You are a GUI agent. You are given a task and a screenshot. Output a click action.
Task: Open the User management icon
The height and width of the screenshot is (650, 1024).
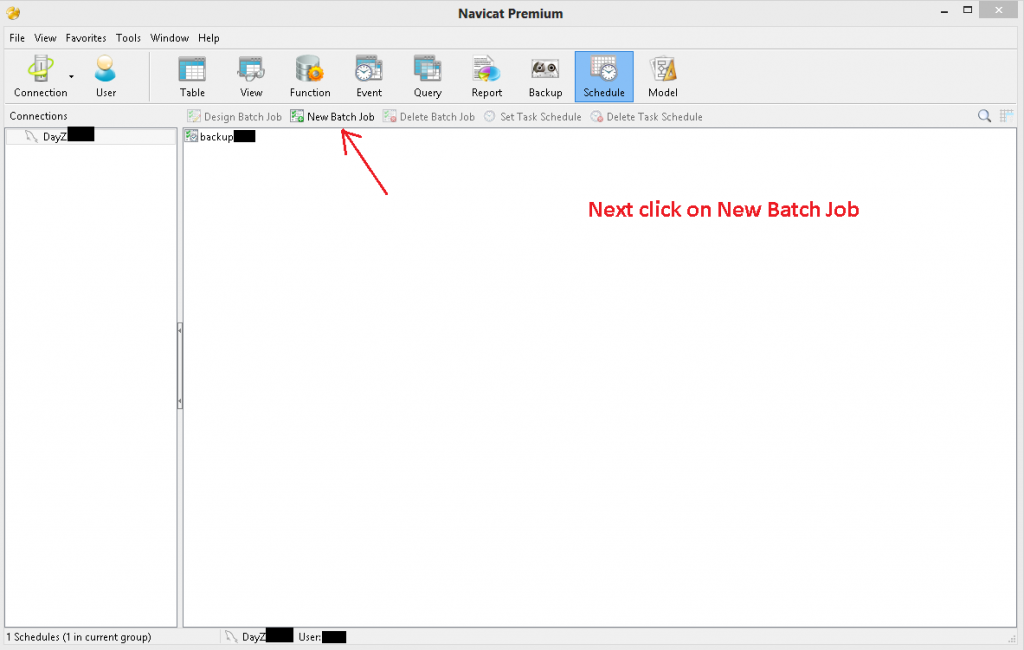click(x=106, y=77)
